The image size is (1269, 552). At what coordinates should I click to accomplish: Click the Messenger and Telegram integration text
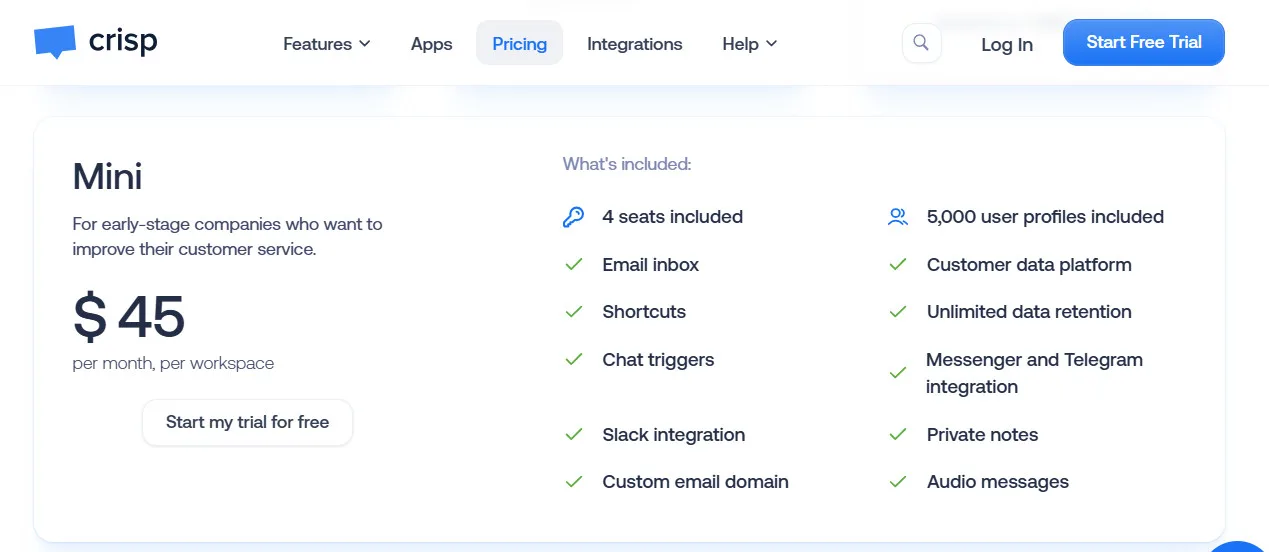(1035, 373)
